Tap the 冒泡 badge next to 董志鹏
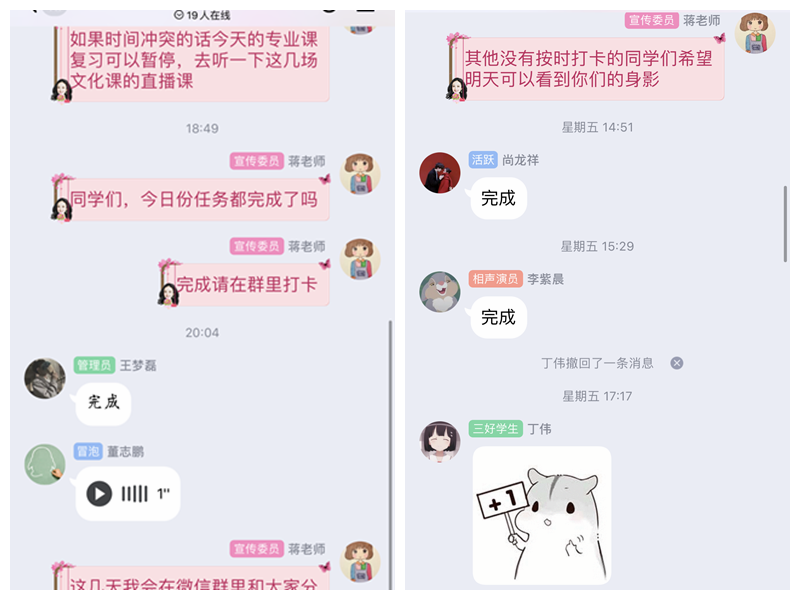 pos(88,451)
